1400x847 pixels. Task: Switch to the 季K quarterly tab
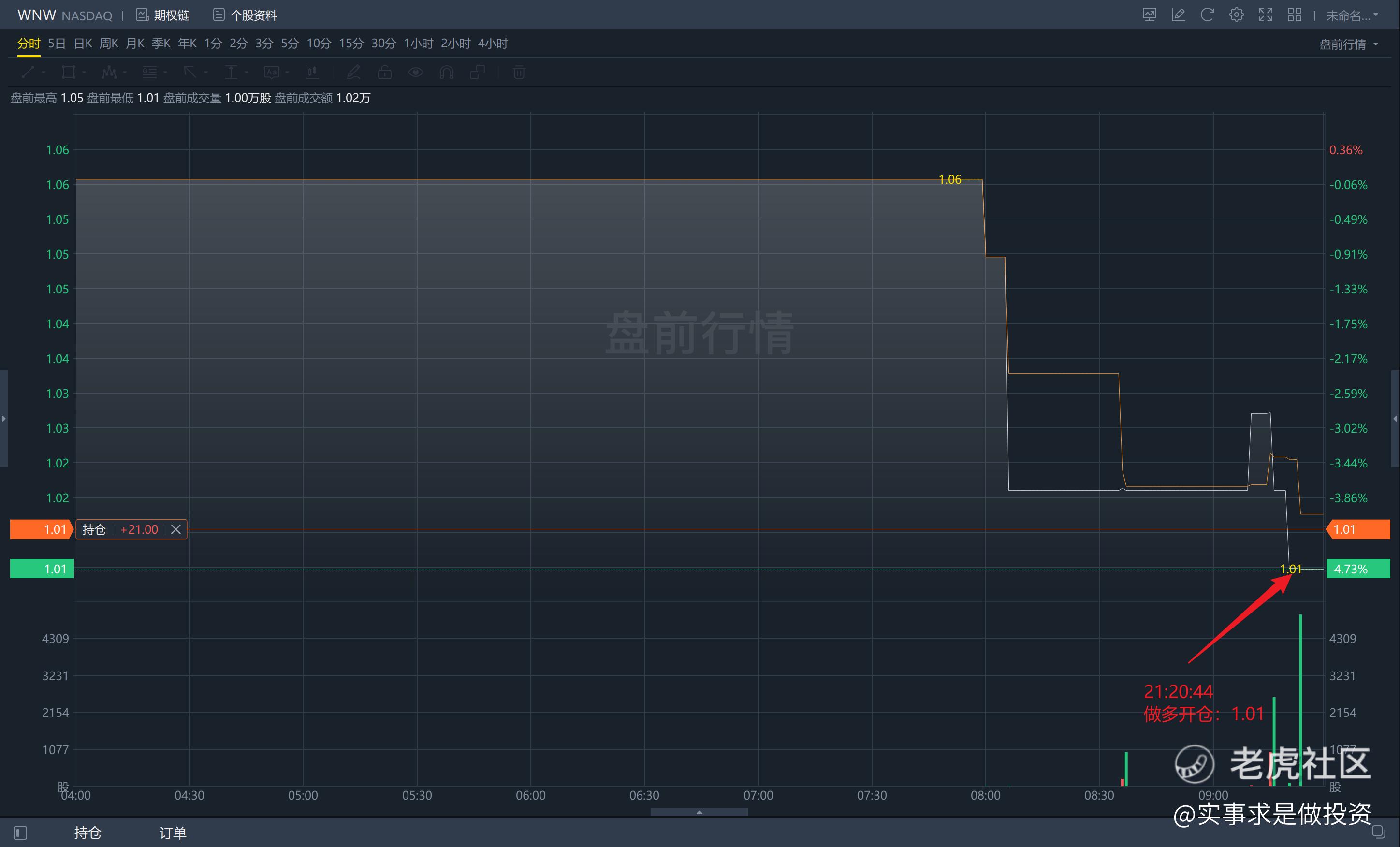[x=161, y=44]
